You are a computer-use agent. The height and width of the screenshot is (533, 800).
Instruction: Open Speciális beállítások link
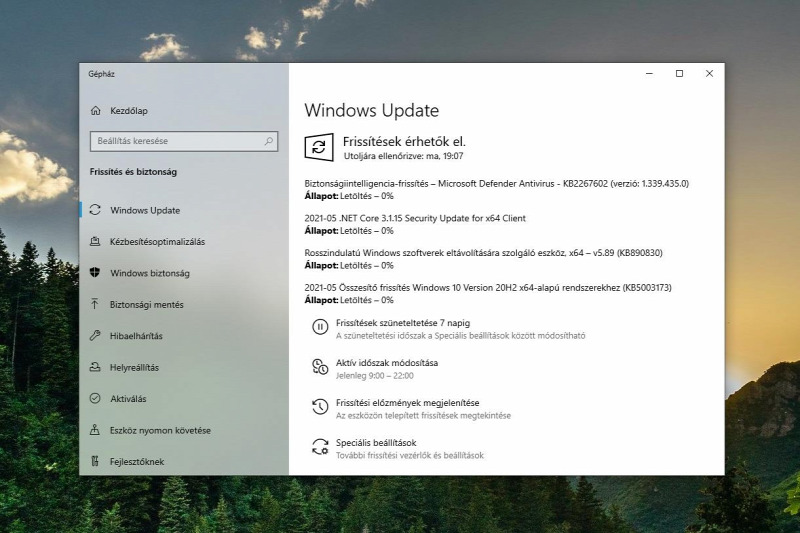376,442
